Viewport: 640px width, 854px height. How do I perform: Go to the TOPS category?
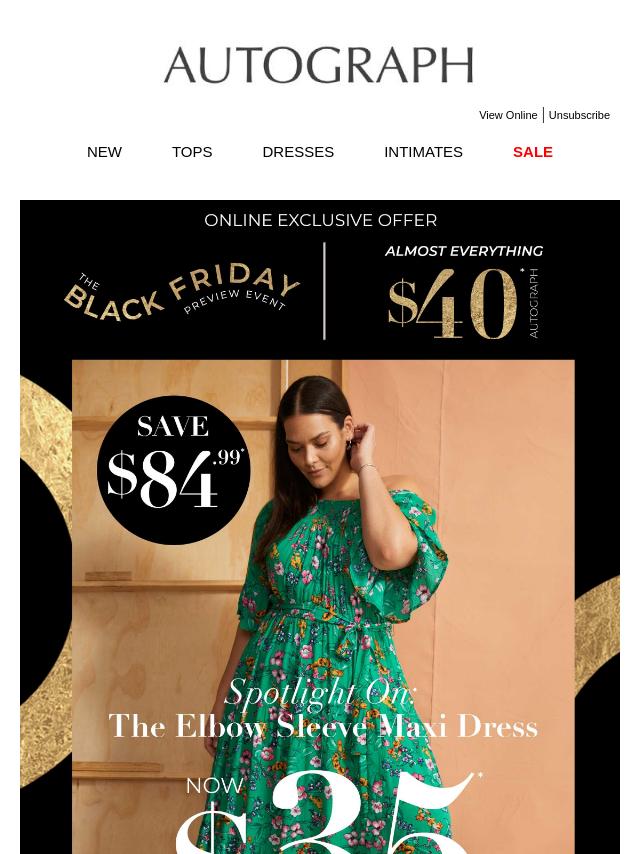pos(192,152)
